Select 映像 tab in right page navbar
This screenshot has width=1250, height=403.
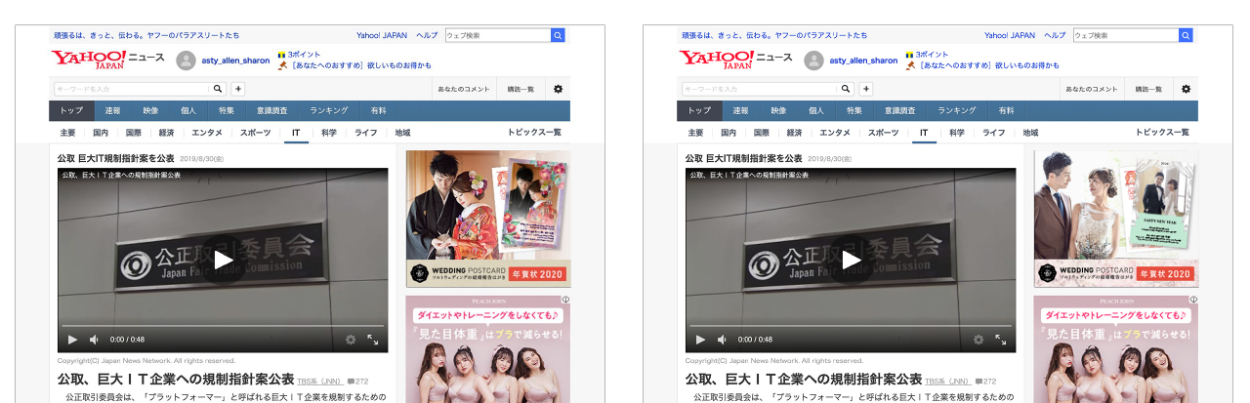[x=778, y=110]
